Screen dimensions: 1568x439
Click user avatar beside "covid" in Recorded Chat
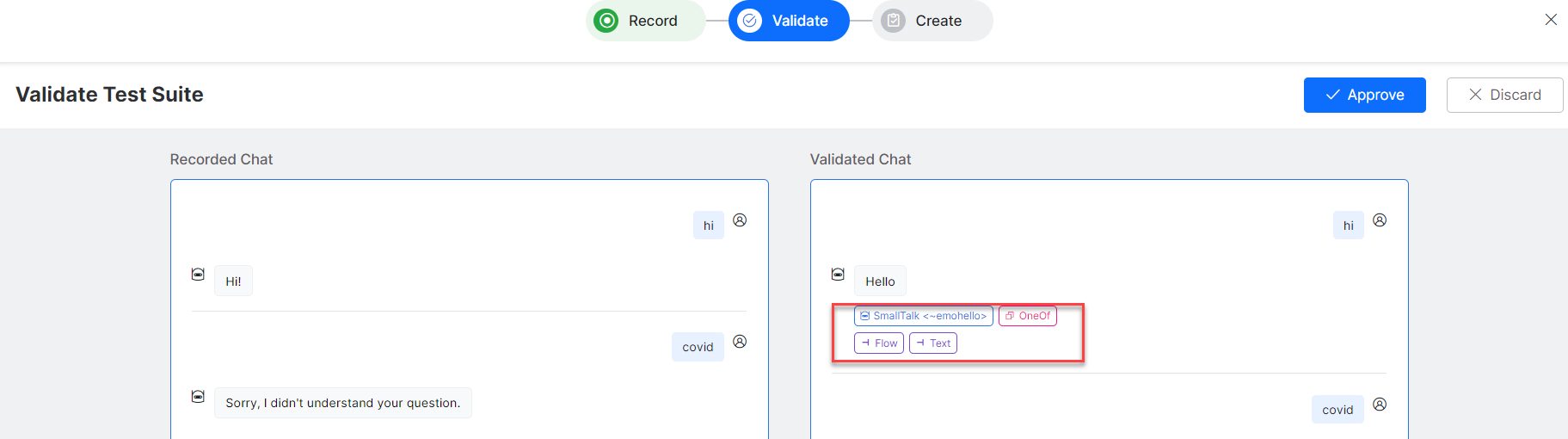point(740,342)
